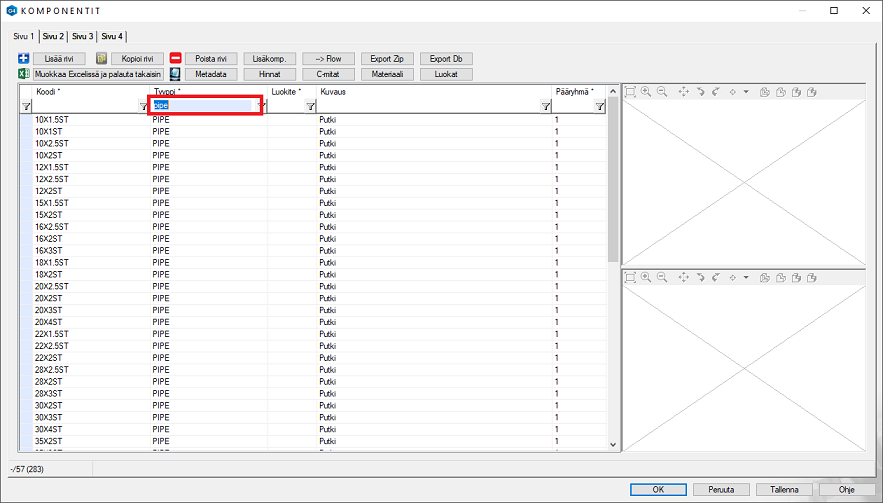This screenshot has width=883, height=503.
Task: Select the 12X2ST row in the table
Action: coord(50,191)
